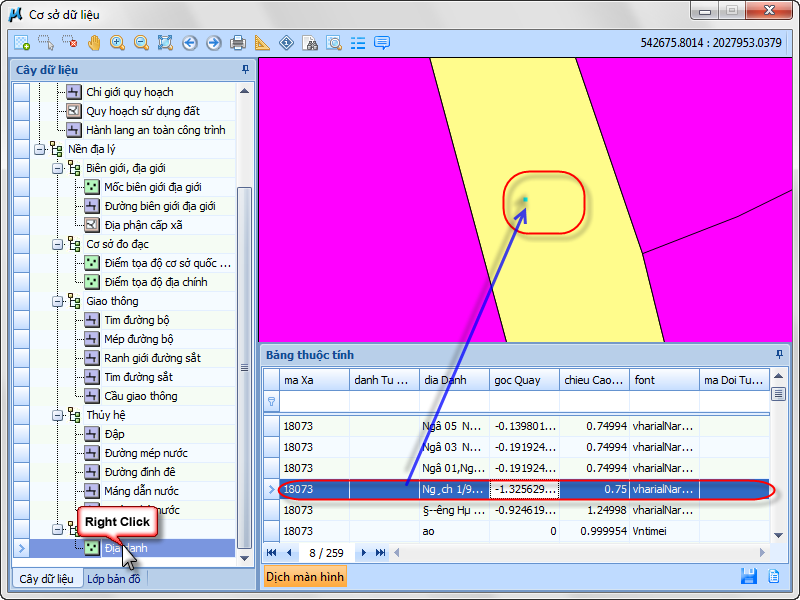Screen dimensions: 800x600
Task: Open the binoculars find tool
Action: coord(310,43)
